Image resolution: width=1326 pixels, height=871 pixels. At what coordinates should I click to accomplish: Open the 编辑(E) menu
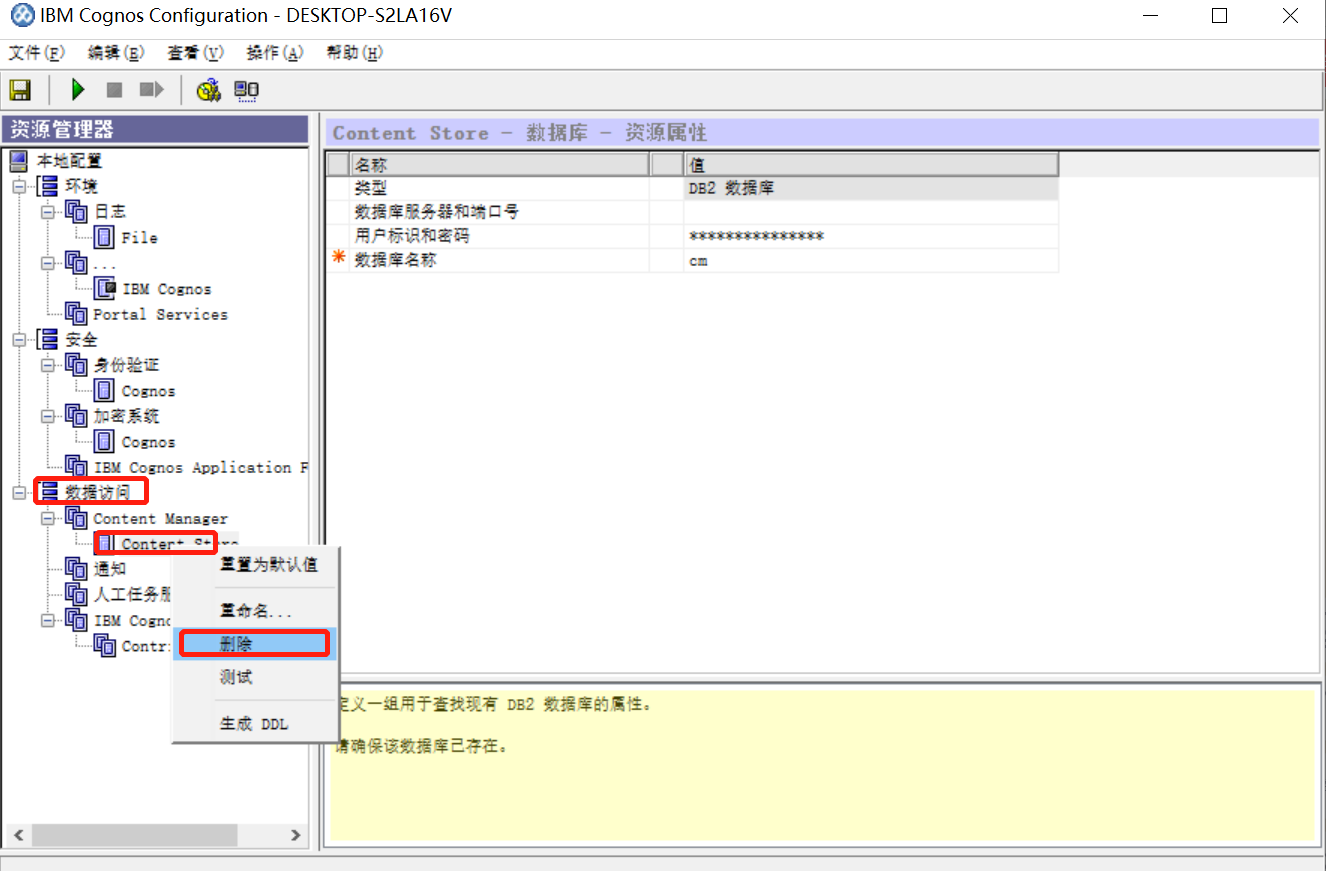(116, 53)
